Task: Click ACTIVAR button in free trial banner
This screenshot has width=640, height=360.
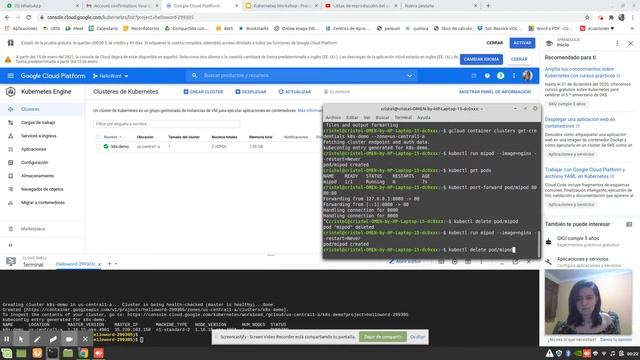Action: [x=522, y=43]
